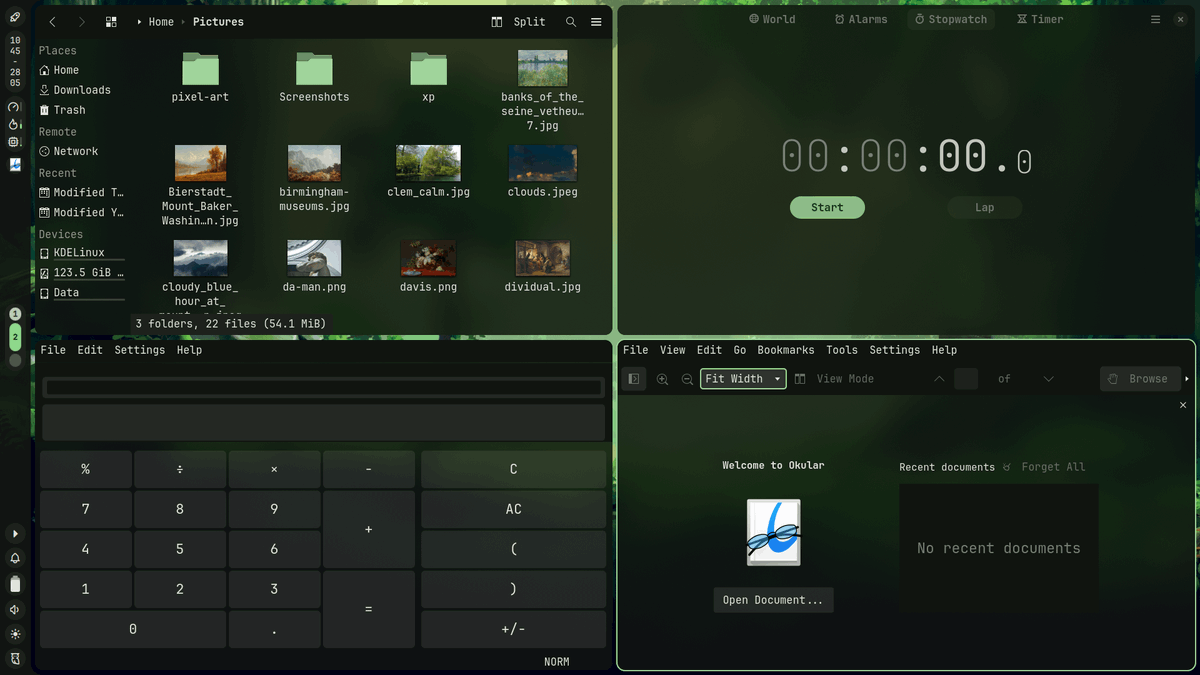
Task: Open the Screenshots folder
Action: point(314,78)
